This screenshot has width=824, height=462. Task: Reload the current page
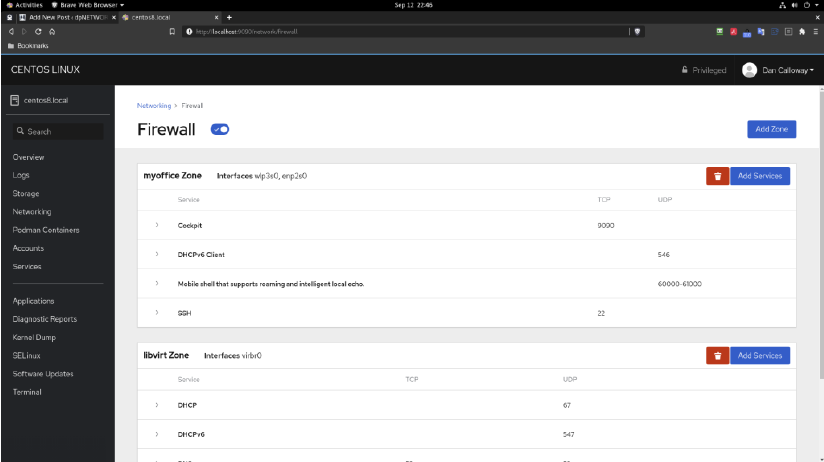click(x=38, y=32)
